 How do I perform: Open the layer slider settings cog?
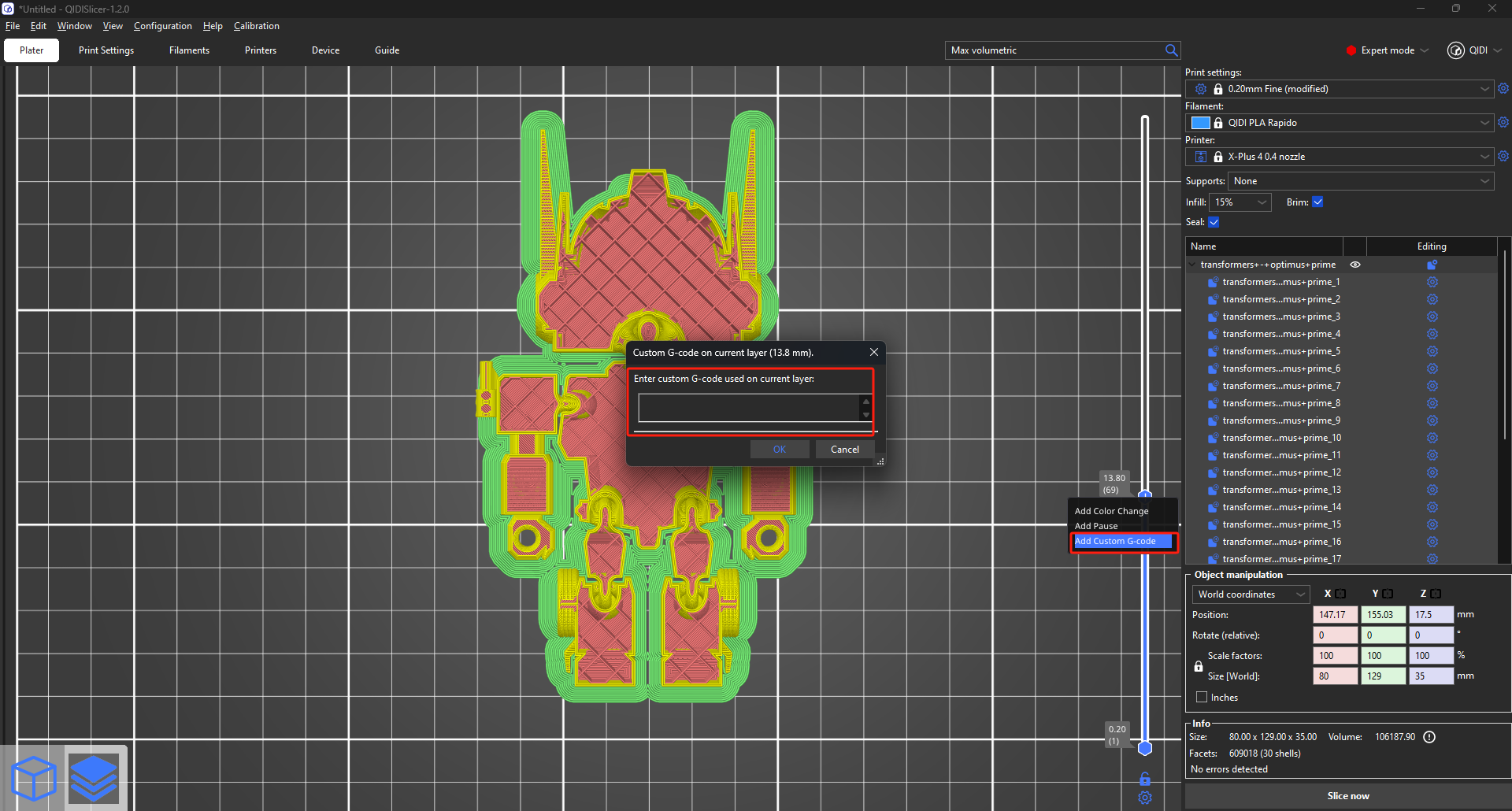tap(1145, 798)
